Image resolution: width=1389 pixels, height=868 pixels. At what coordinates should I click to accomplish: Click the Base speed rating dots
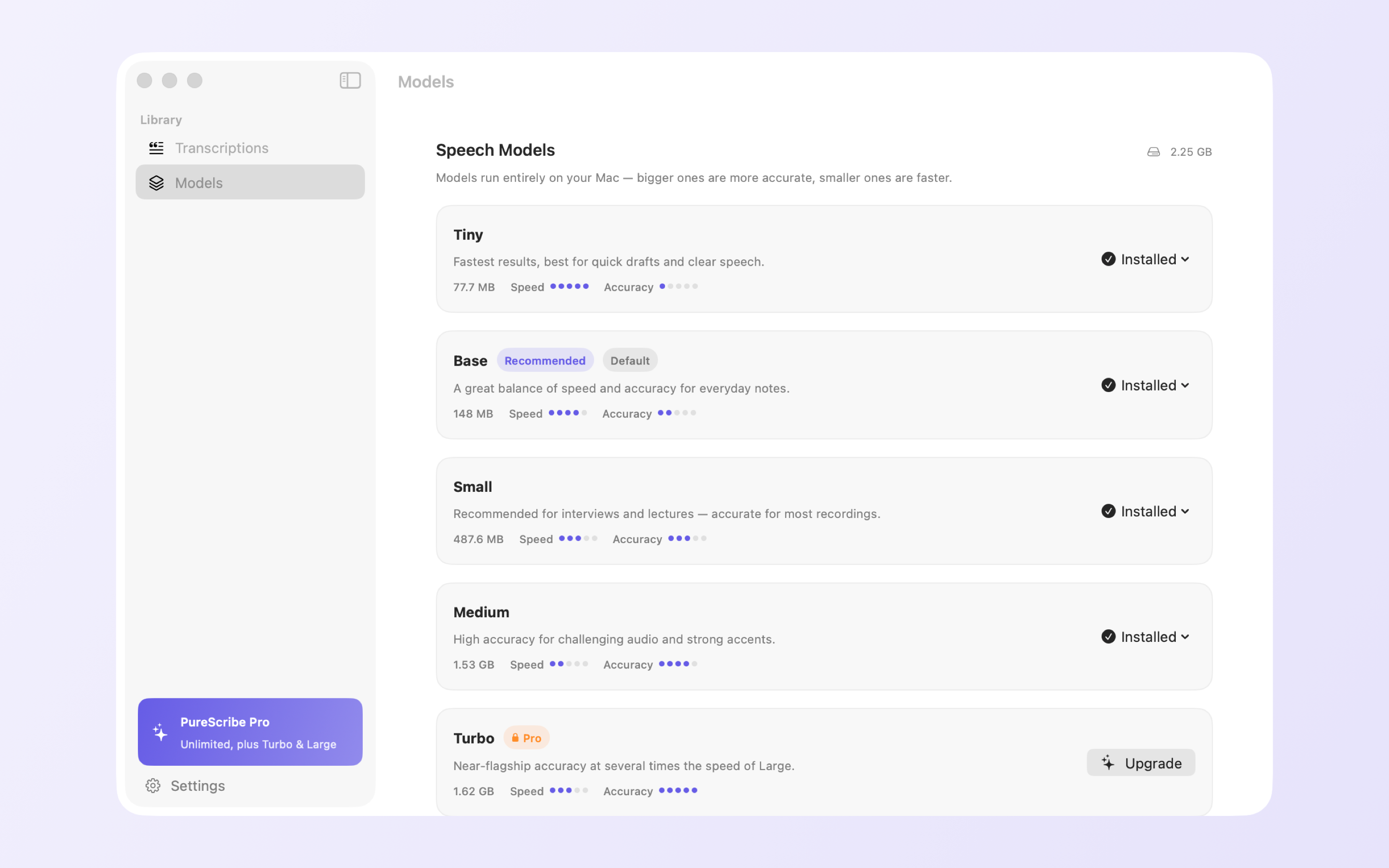coord(568,413)
